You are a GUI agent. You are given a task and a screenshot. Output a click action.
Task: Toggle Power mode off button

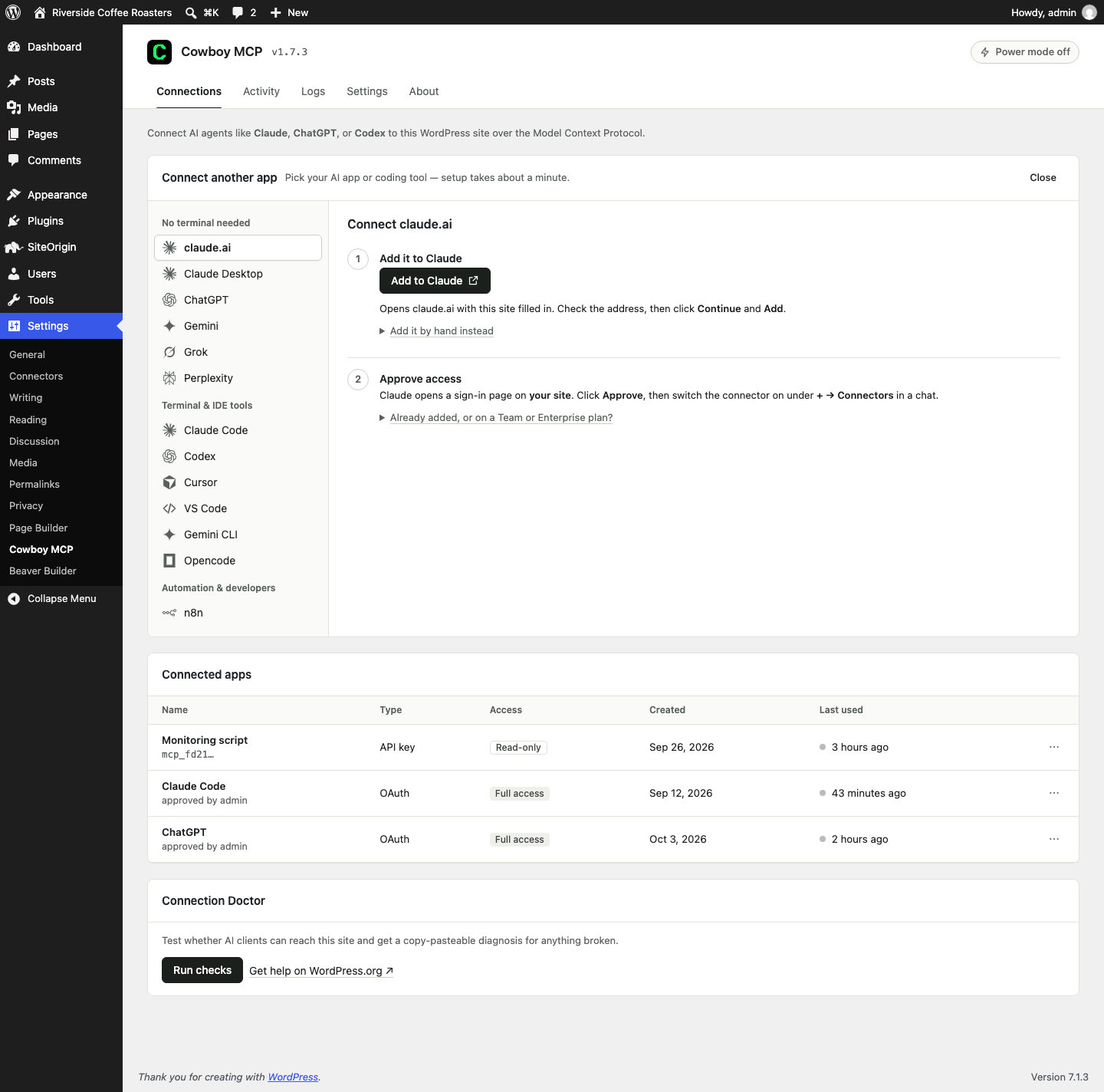[x=1024, y=52]
